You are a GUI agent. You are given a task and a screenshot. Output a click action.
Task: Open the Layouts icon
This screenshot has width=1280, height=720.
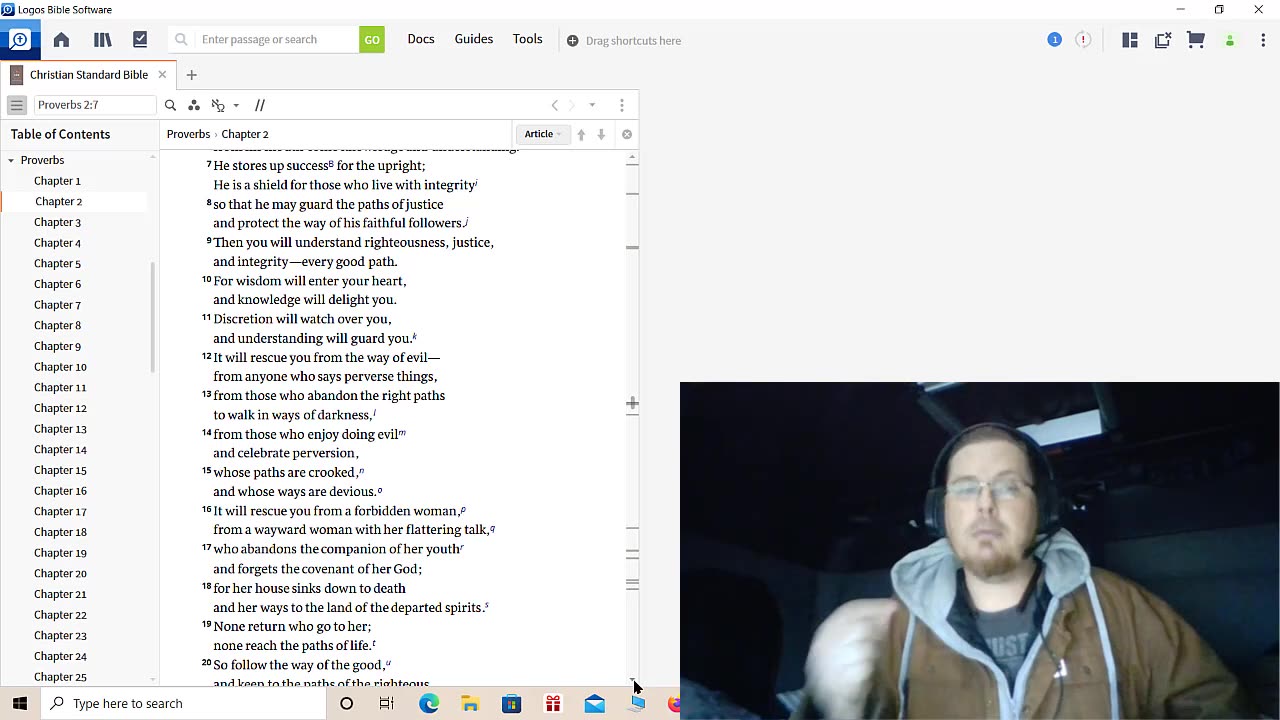[1130, 40]
